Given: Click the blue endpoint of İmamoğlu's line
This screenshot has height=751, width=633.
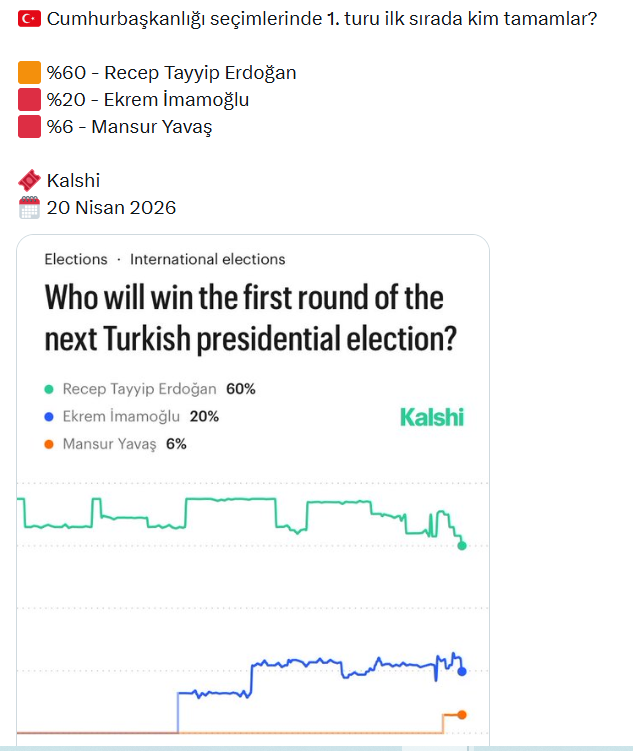Looking at the screenshot, I should click(461, 671).
